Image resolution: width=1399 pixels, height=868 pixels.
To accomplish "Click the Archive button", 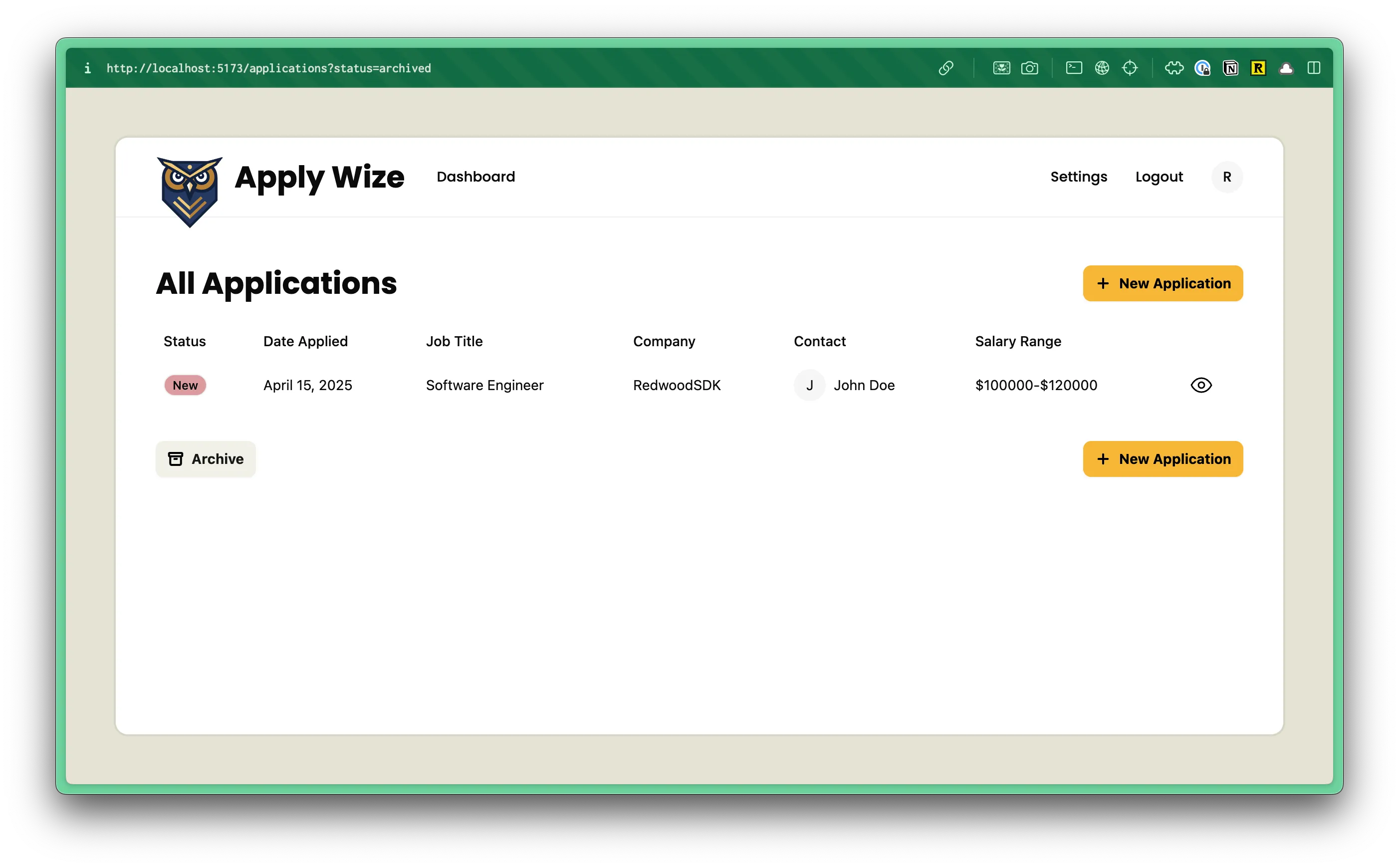I will pyautogui.click(x=206, y=458).
